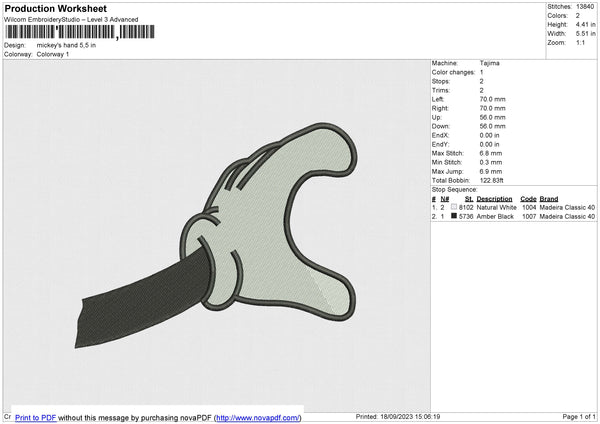Select the Up value 56.0 mm

pos(492,117)
